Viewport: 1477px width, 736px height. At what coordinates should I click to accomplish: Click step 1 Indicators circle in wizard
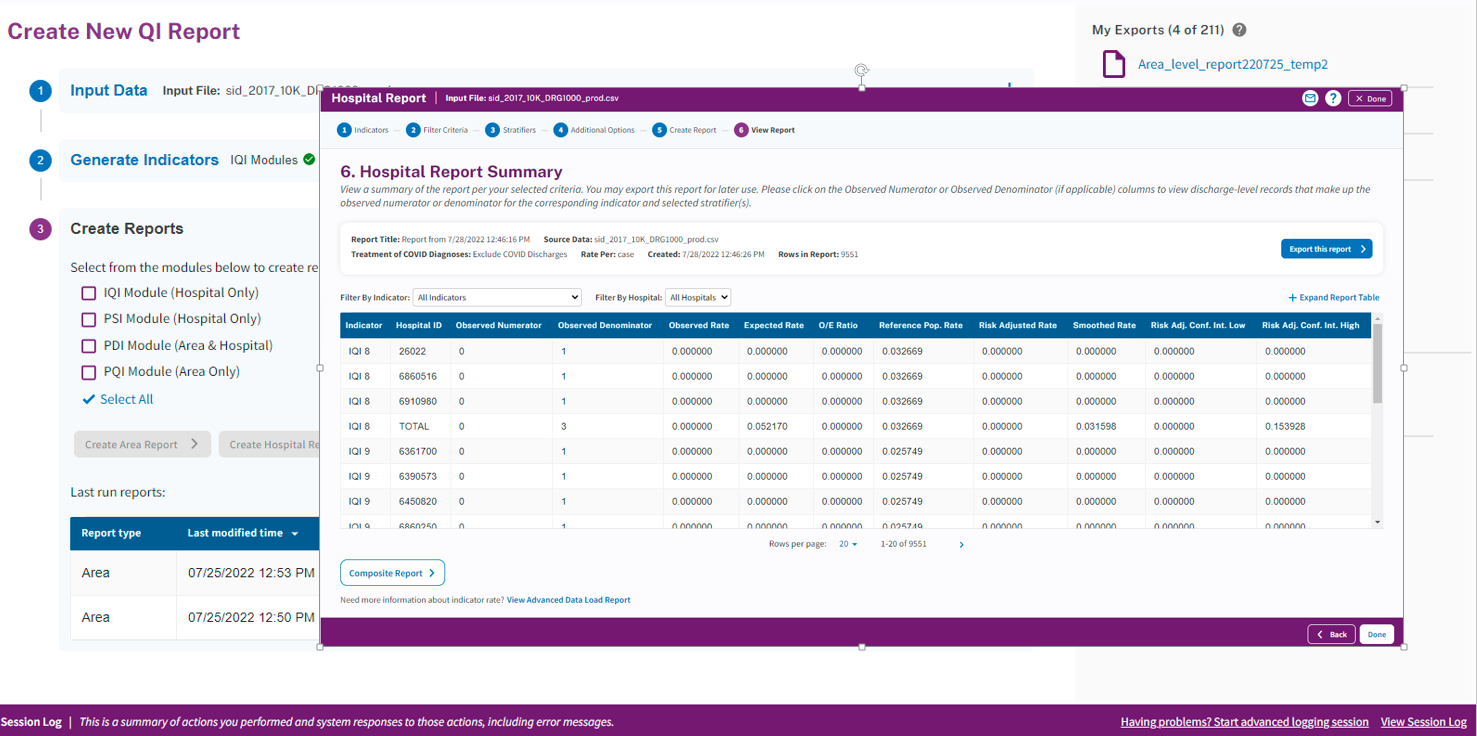(x=345, y=130)
